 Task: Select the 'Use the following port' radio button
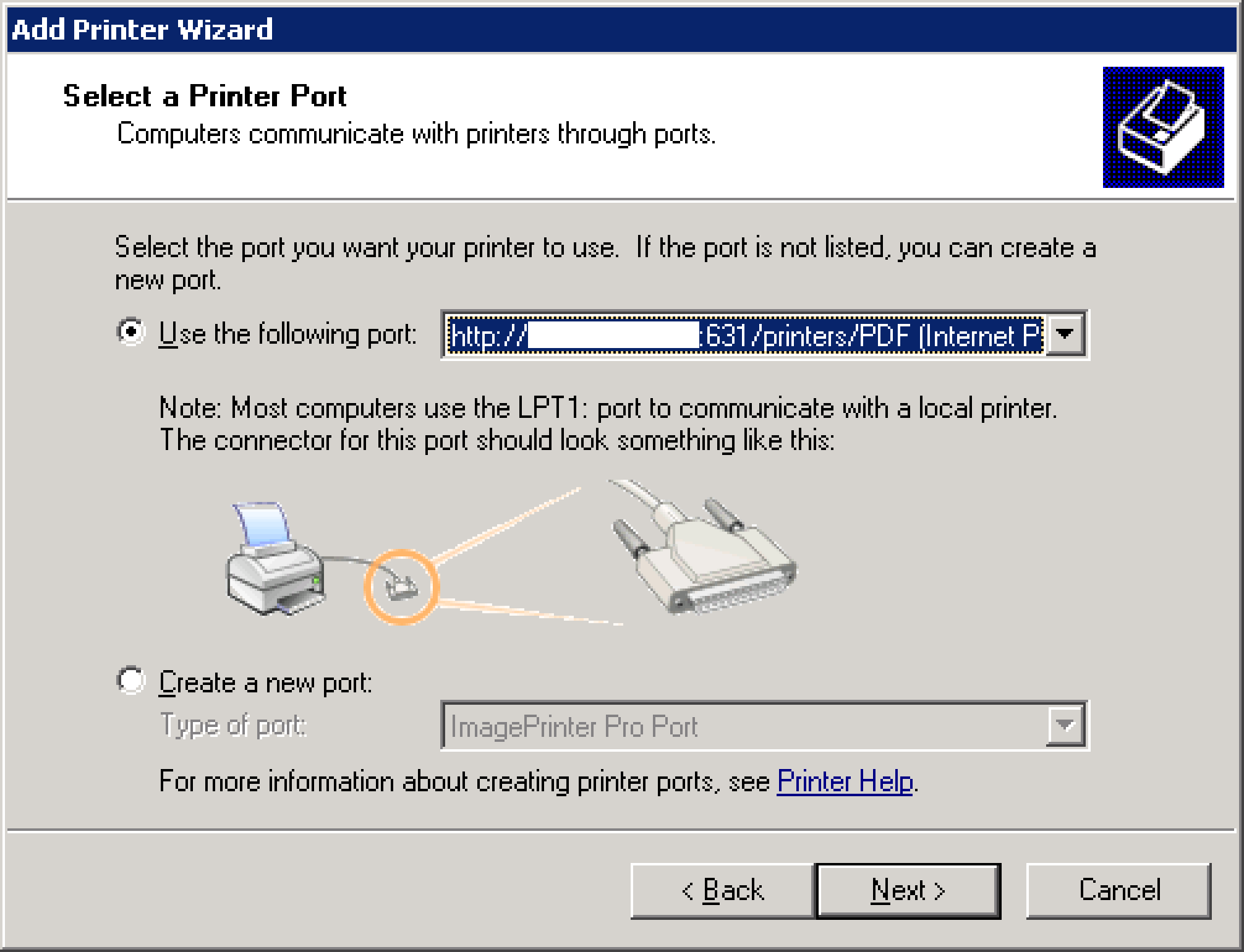coord(131,333)
